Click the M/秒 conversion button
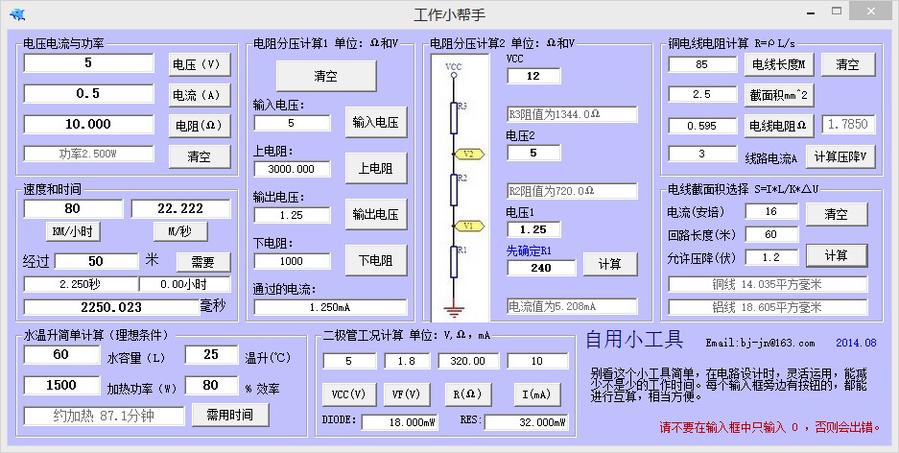The image size is (899, 453). [x=179, y=231]
